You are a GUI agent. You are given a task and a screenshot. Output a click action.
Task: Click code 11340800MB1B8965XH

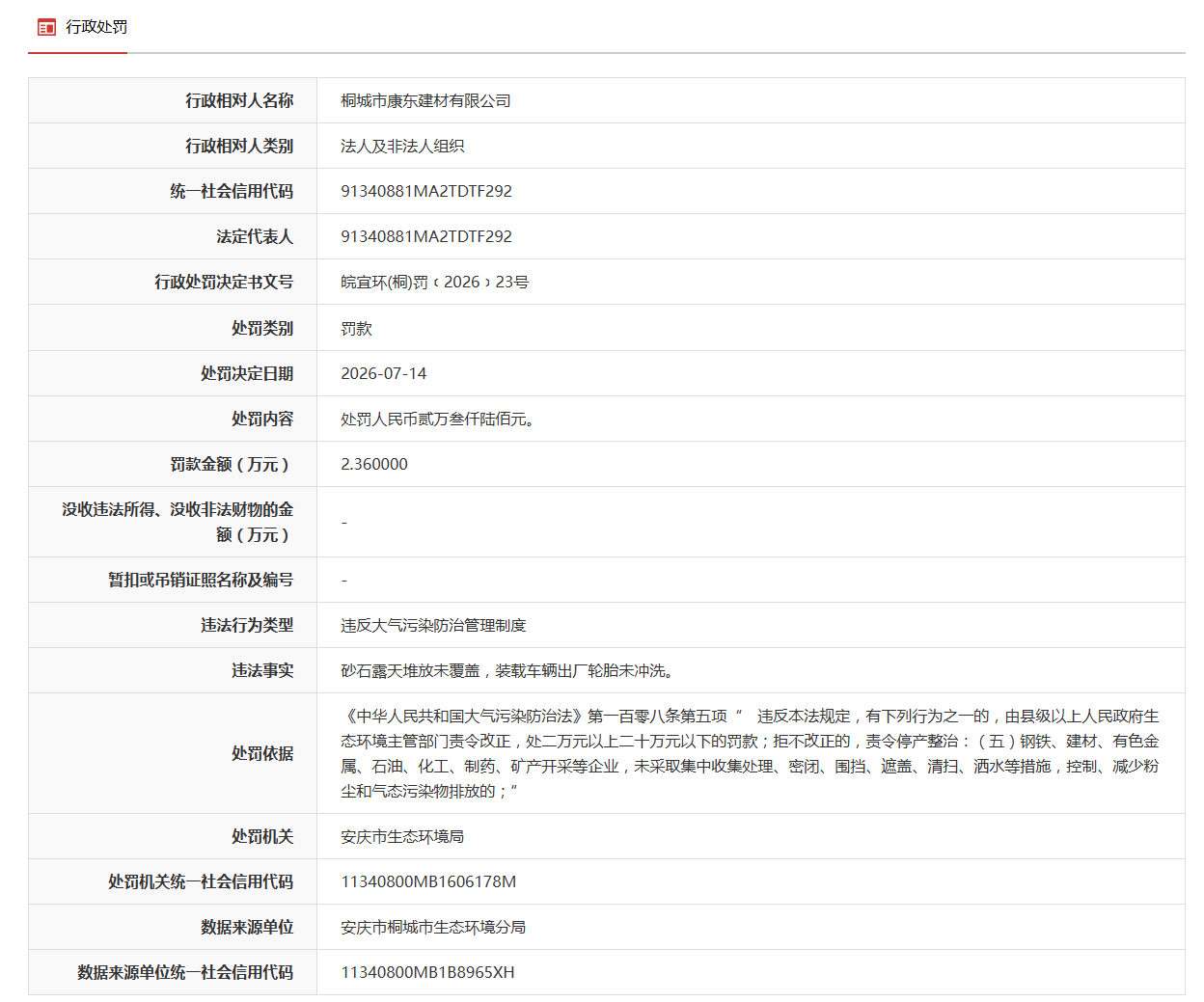point(427,972)
